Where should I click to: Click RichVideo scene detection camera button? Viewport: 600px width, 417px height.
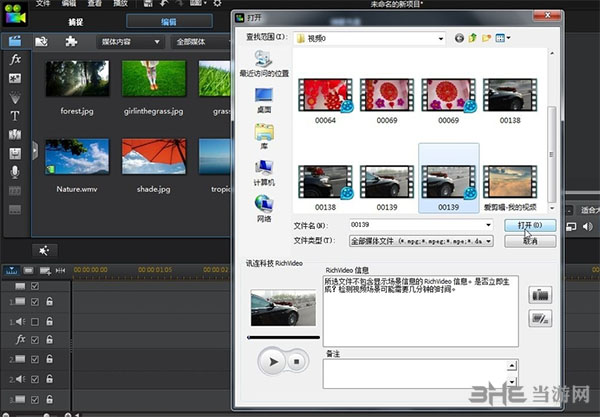click(540, 295)
